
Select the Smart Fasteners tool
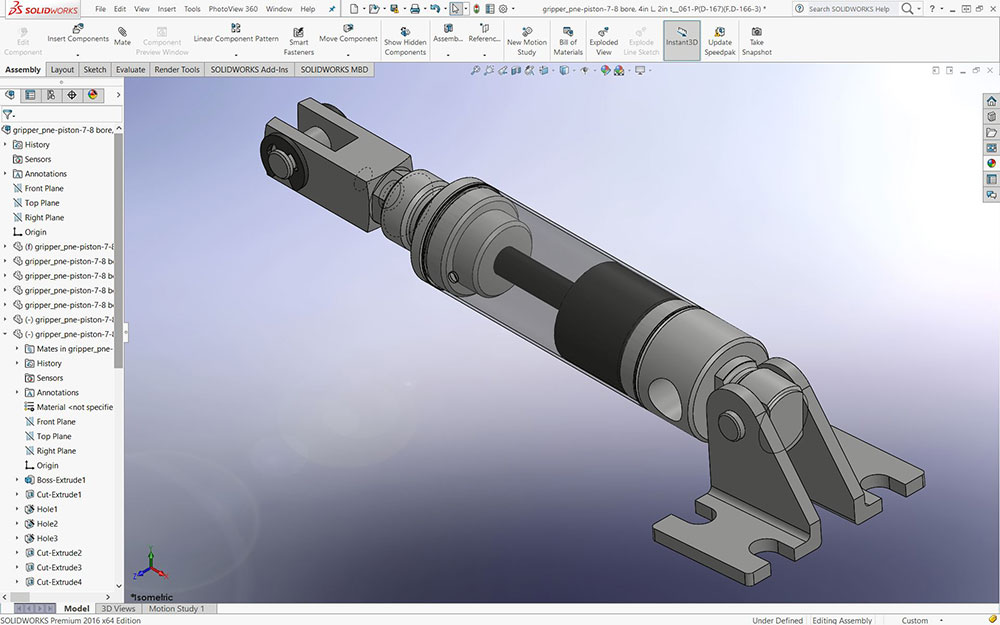[x=298, y=33]
